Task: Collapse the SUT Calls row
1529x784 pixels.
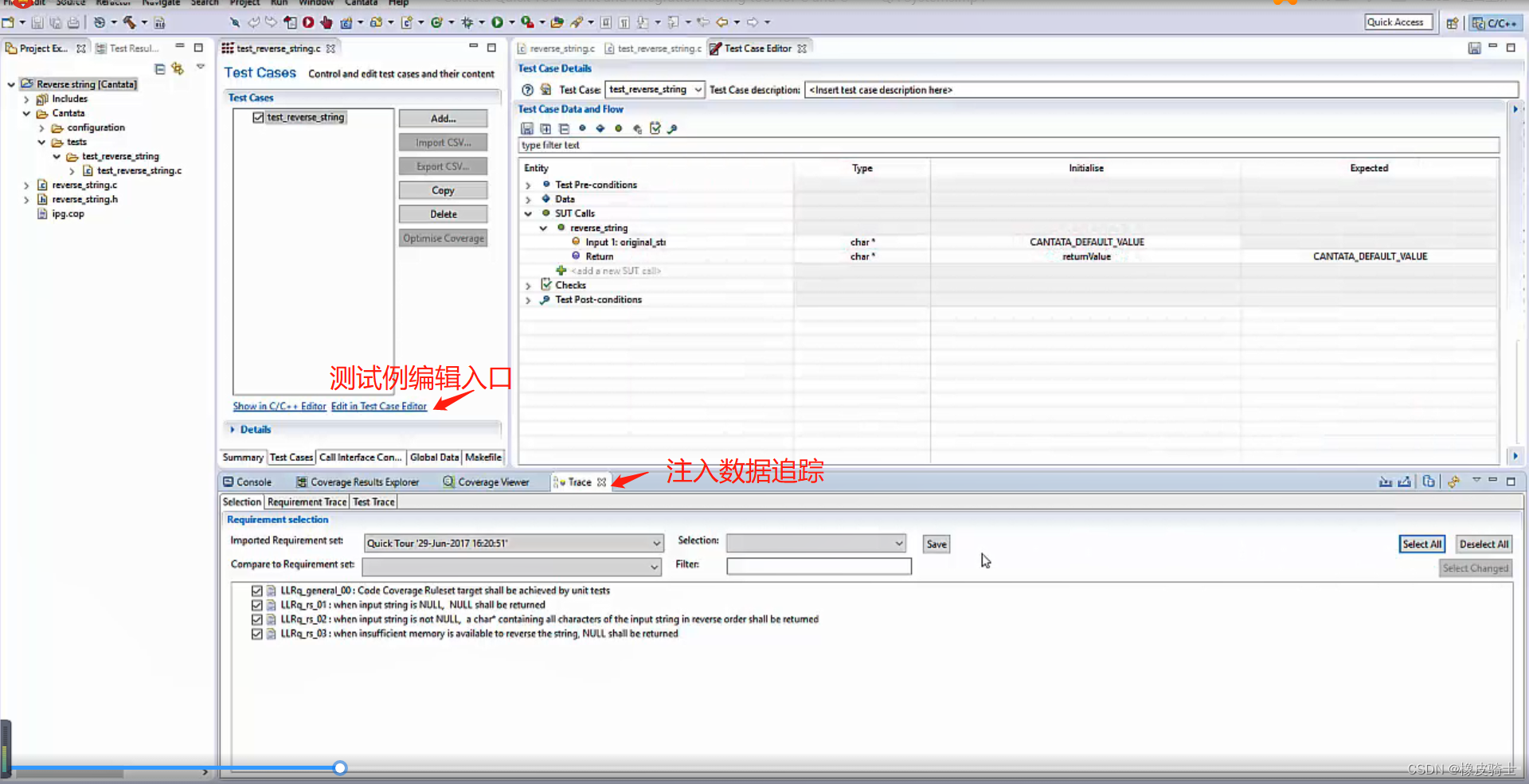Action: click(528, 214)
